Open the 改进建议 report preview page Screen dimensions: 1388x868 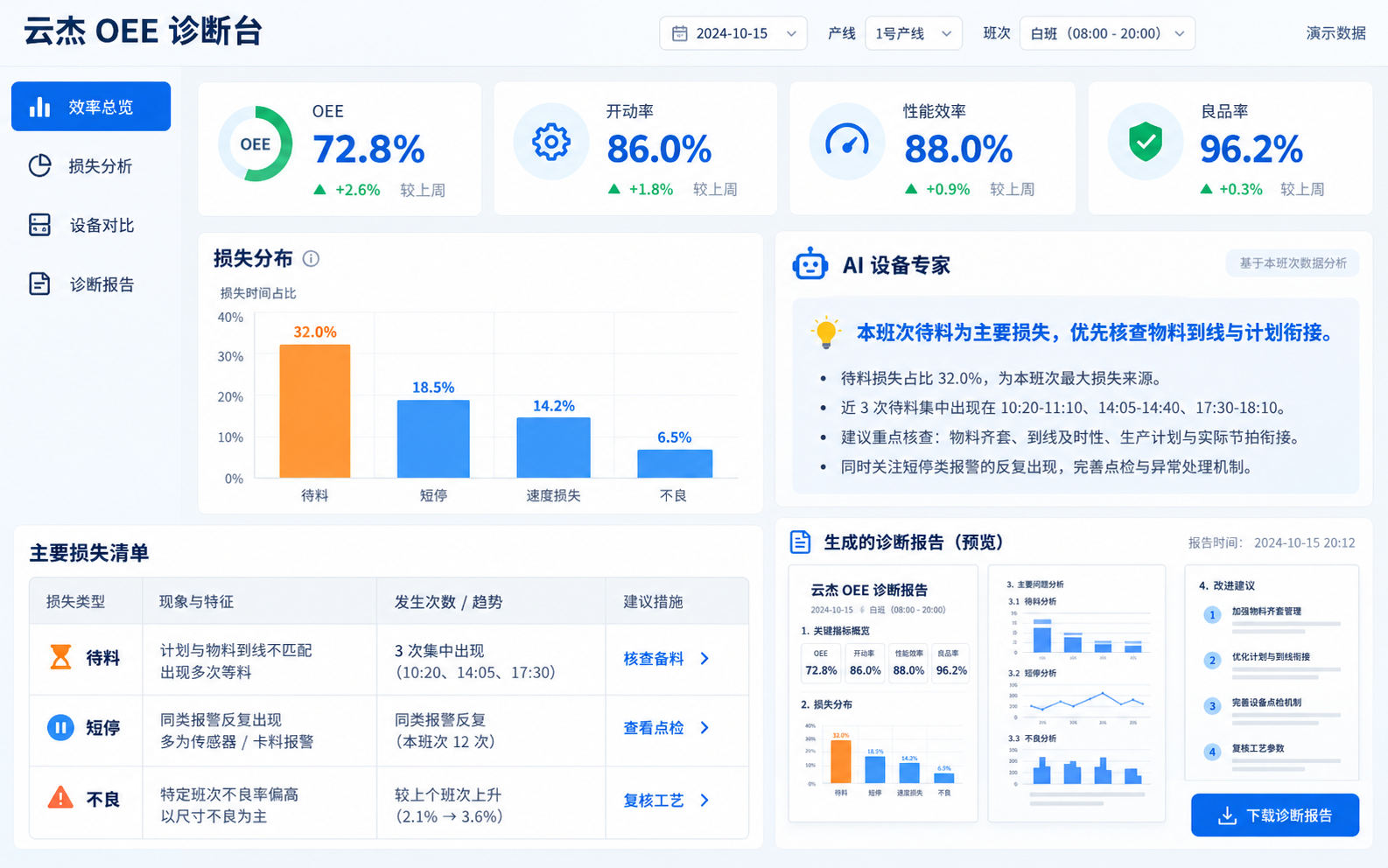pyautogui.click(x=1272, y=674)
